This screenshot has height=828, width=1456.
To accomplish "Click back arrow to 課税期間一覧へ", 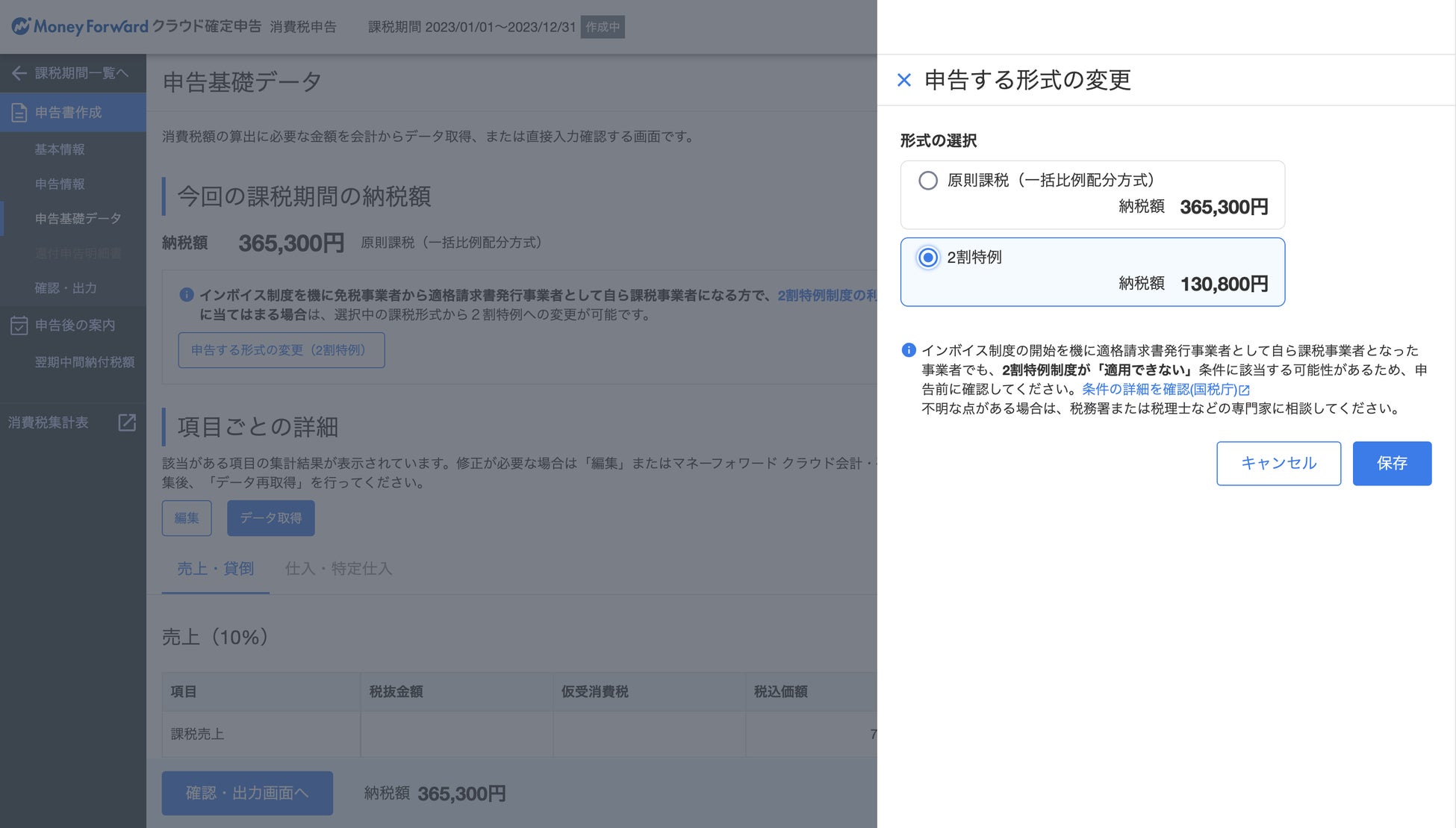I will 19,73.
